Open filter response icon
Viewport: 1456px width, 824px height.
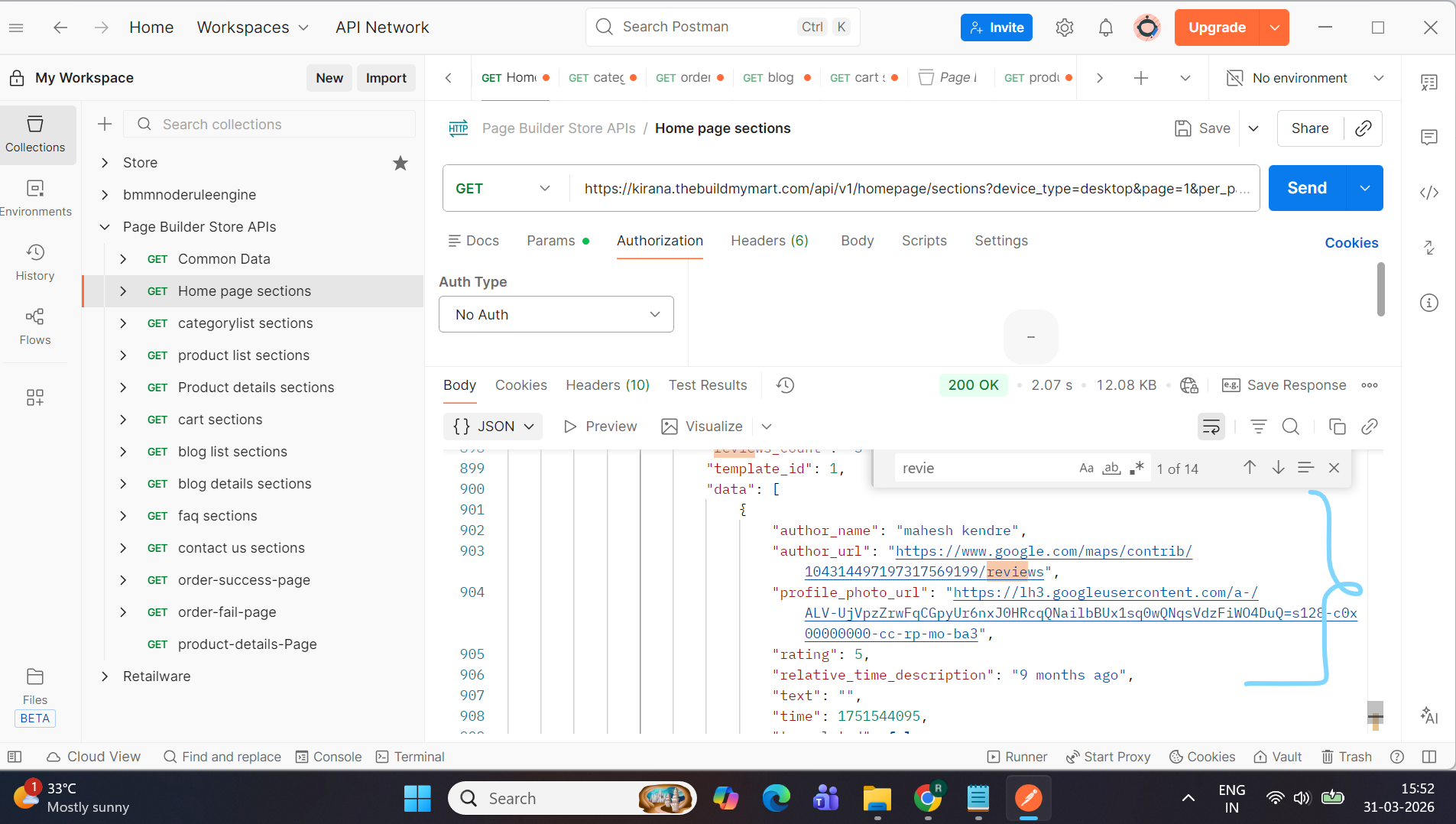[1258, 427]
